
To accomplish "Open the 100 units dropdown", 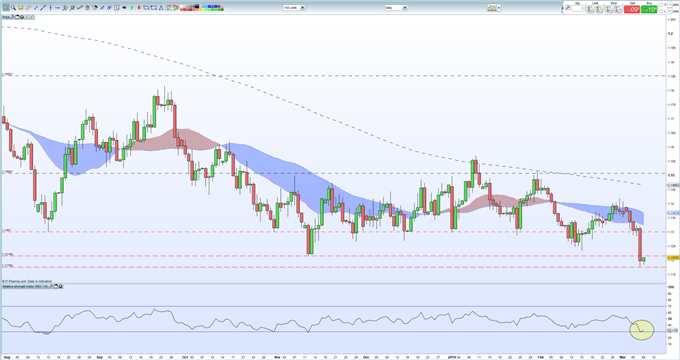I will click(294, 7).
